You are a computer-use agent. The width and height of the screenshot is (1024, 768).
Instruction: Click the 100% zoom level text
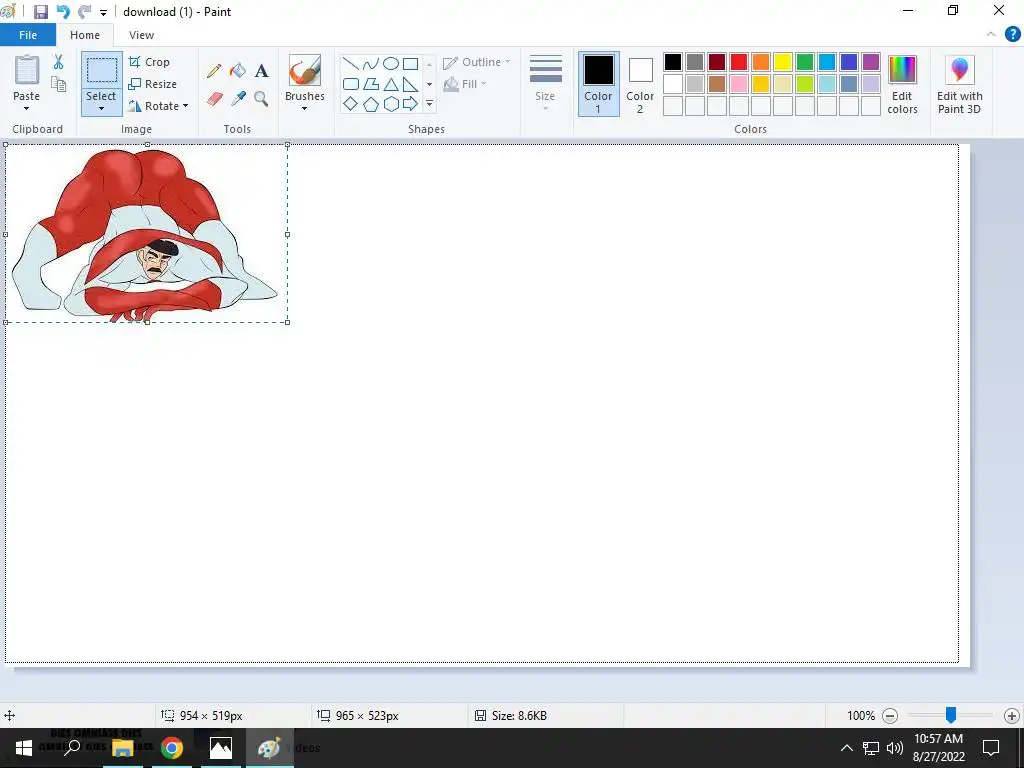[861, 716]
